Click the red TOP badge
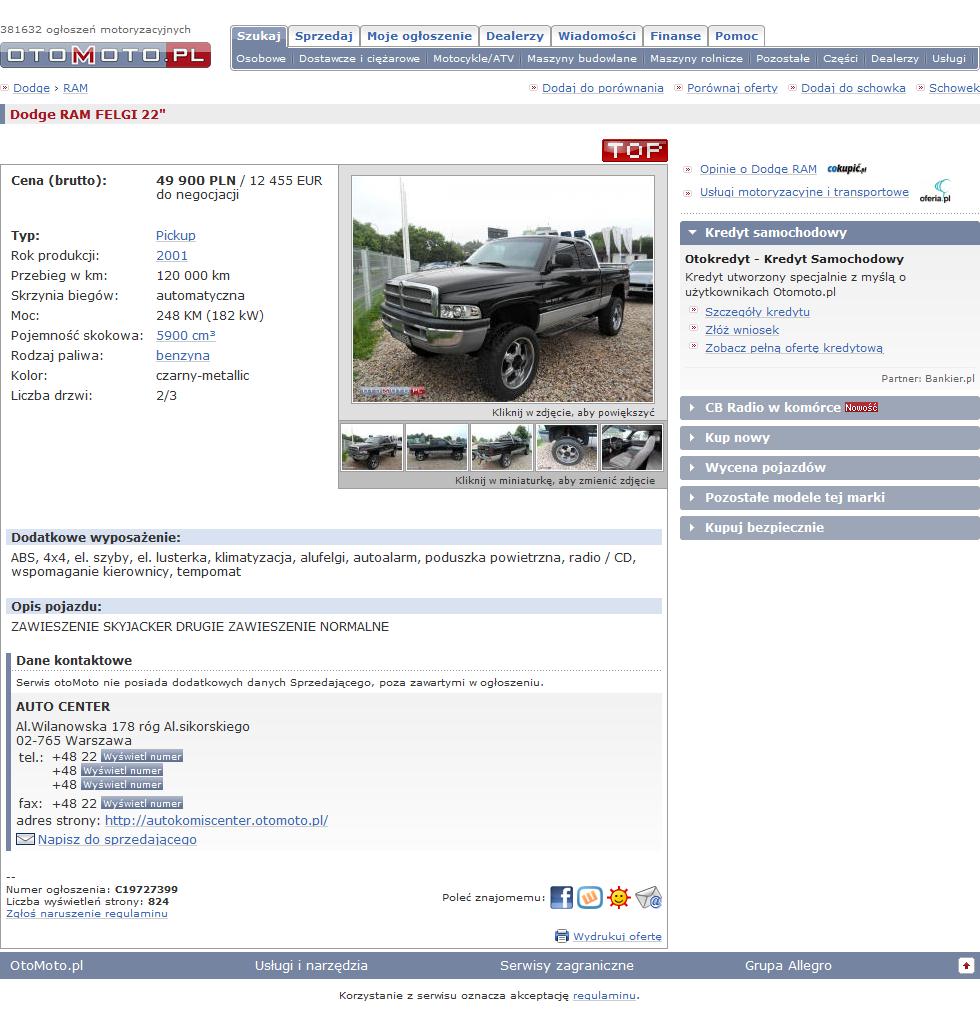The image size is (980, 1021). pos(635,150)
